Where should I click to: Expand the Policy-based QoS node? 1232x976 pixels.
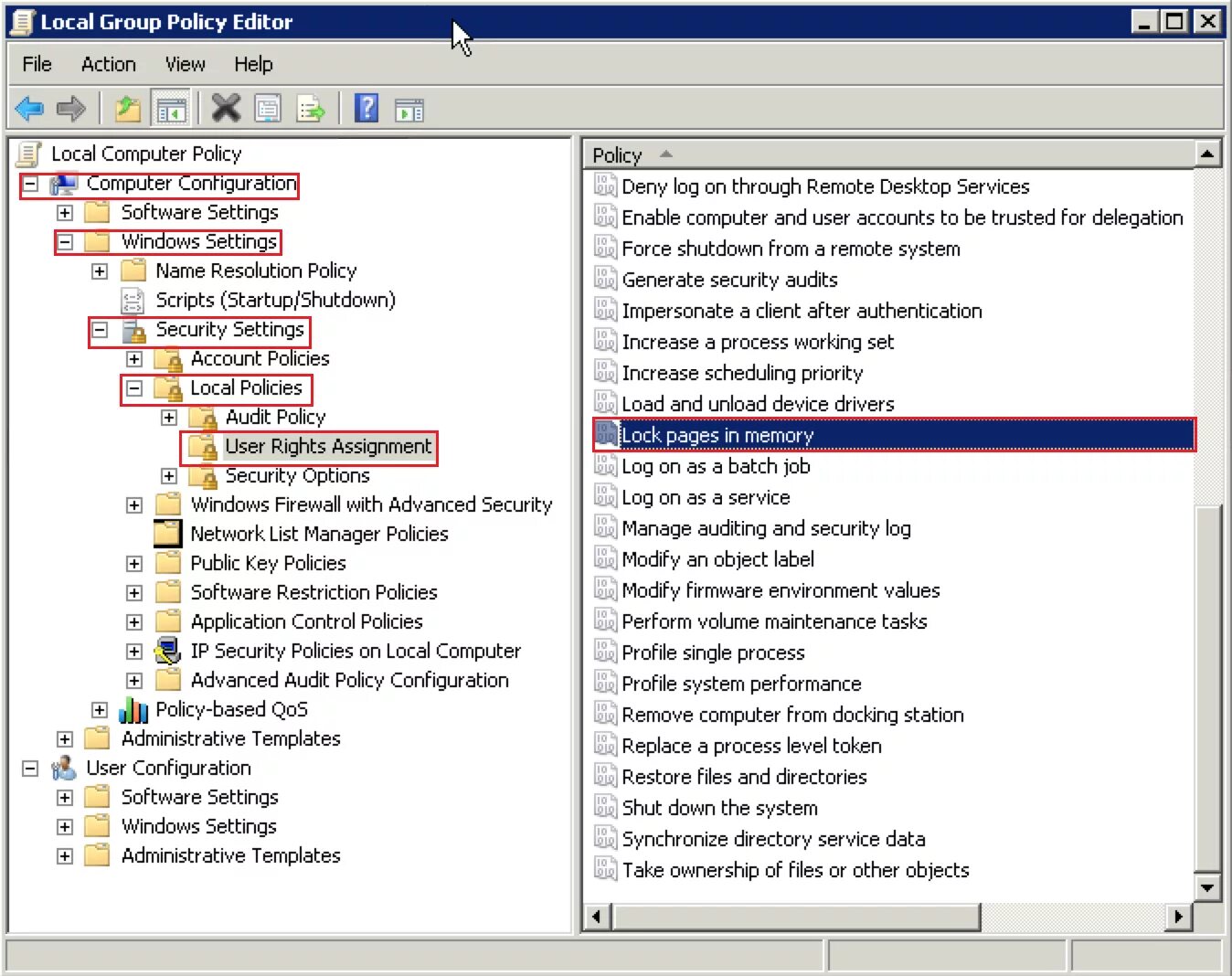[100, 710]
